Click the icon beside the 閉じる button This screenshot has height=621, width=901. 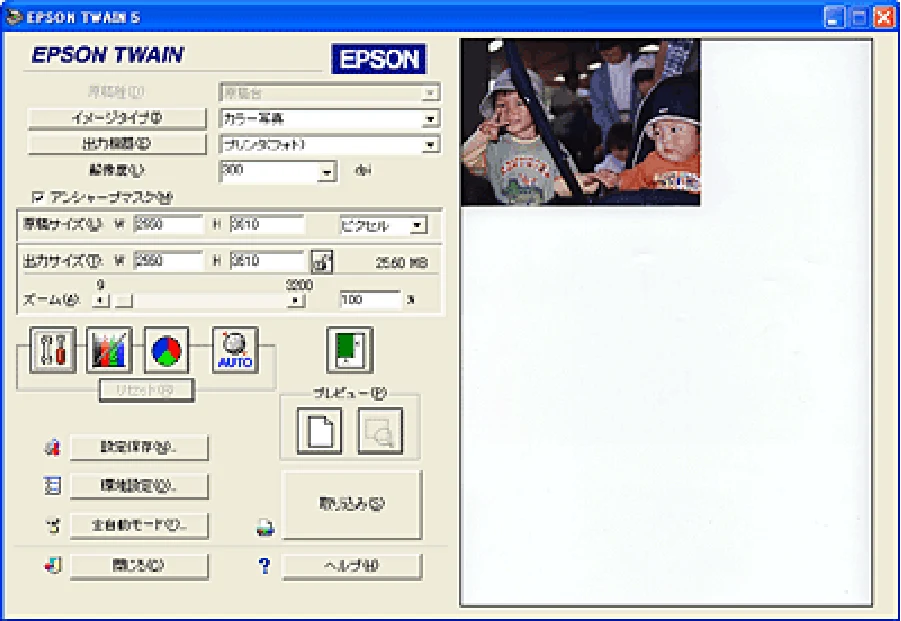[52, 566]
